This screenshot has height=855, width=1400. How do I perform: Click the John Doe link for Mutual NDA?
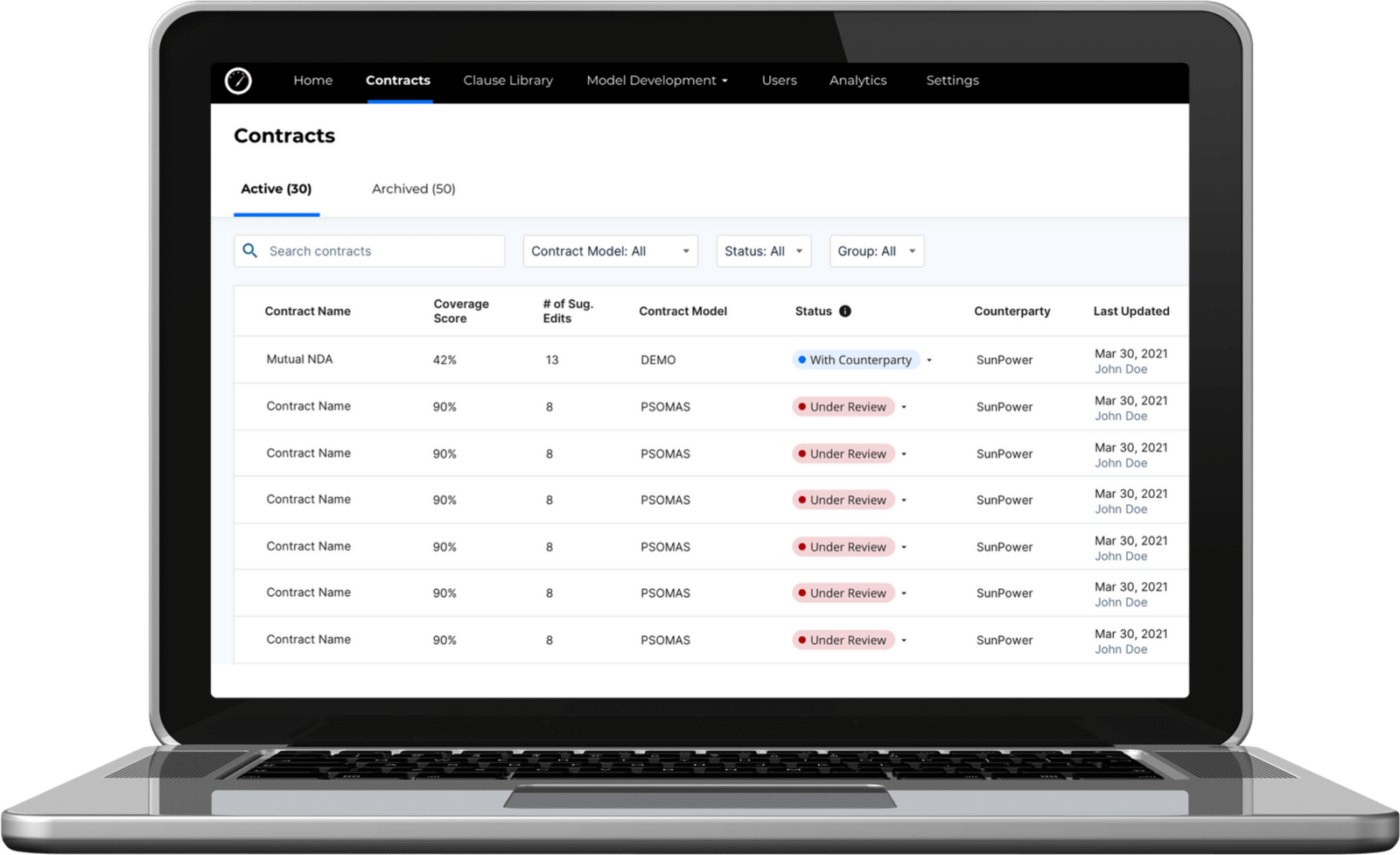click(x=1121, y=368)
